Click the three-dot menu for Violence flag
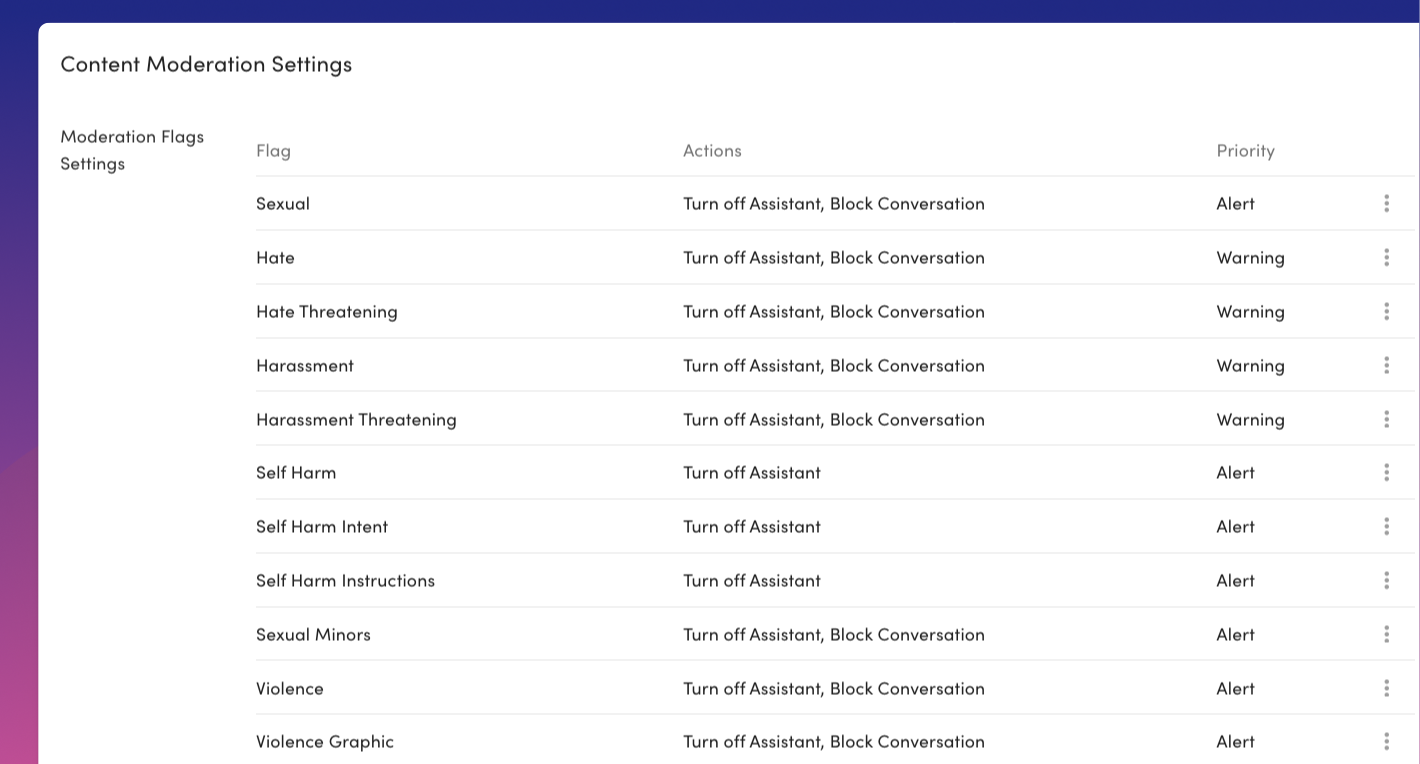This screenshot has height=764, width=1420. coord(1386,689)
